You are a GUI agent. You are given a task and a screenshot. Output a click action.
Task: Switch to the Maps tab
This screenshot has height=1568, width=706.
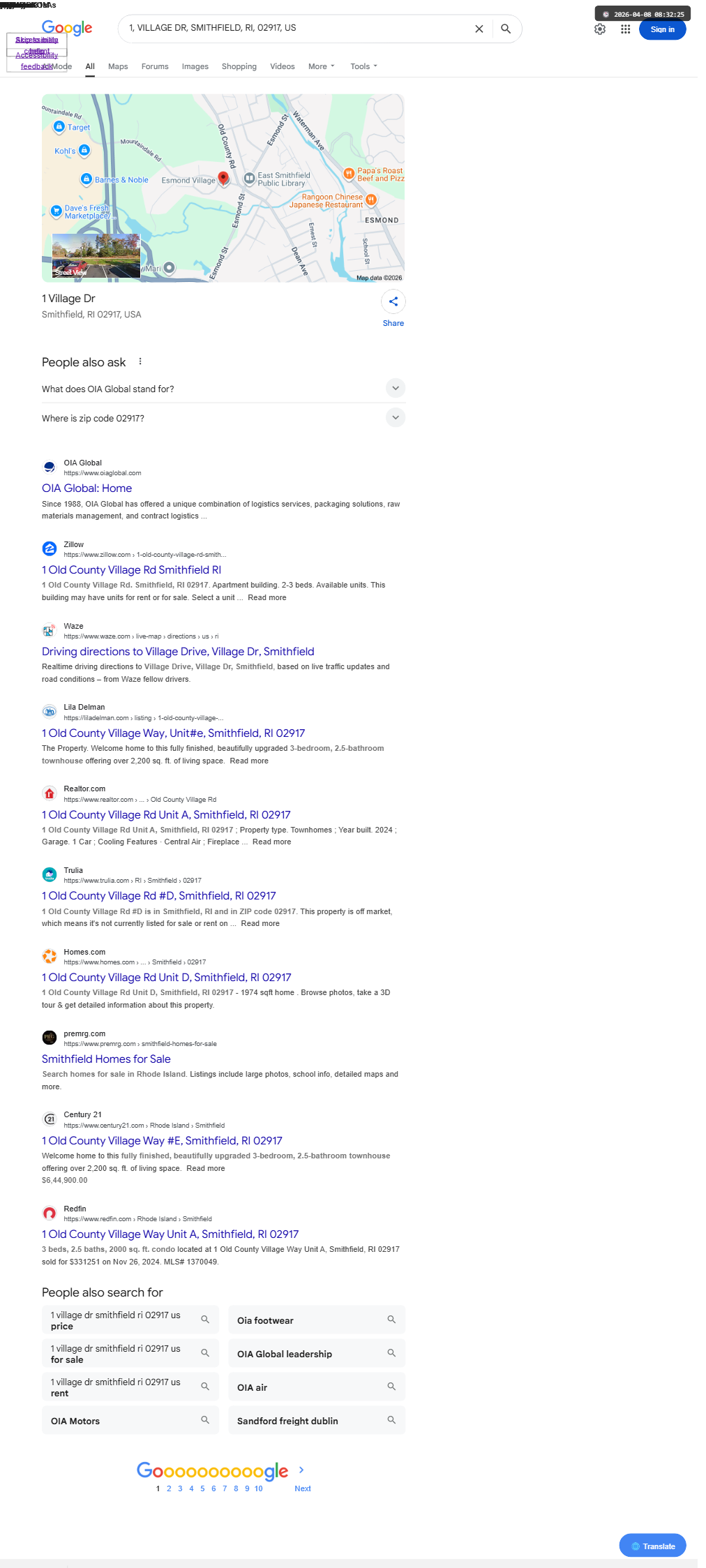pyautogui.click(x=118, y=66)
